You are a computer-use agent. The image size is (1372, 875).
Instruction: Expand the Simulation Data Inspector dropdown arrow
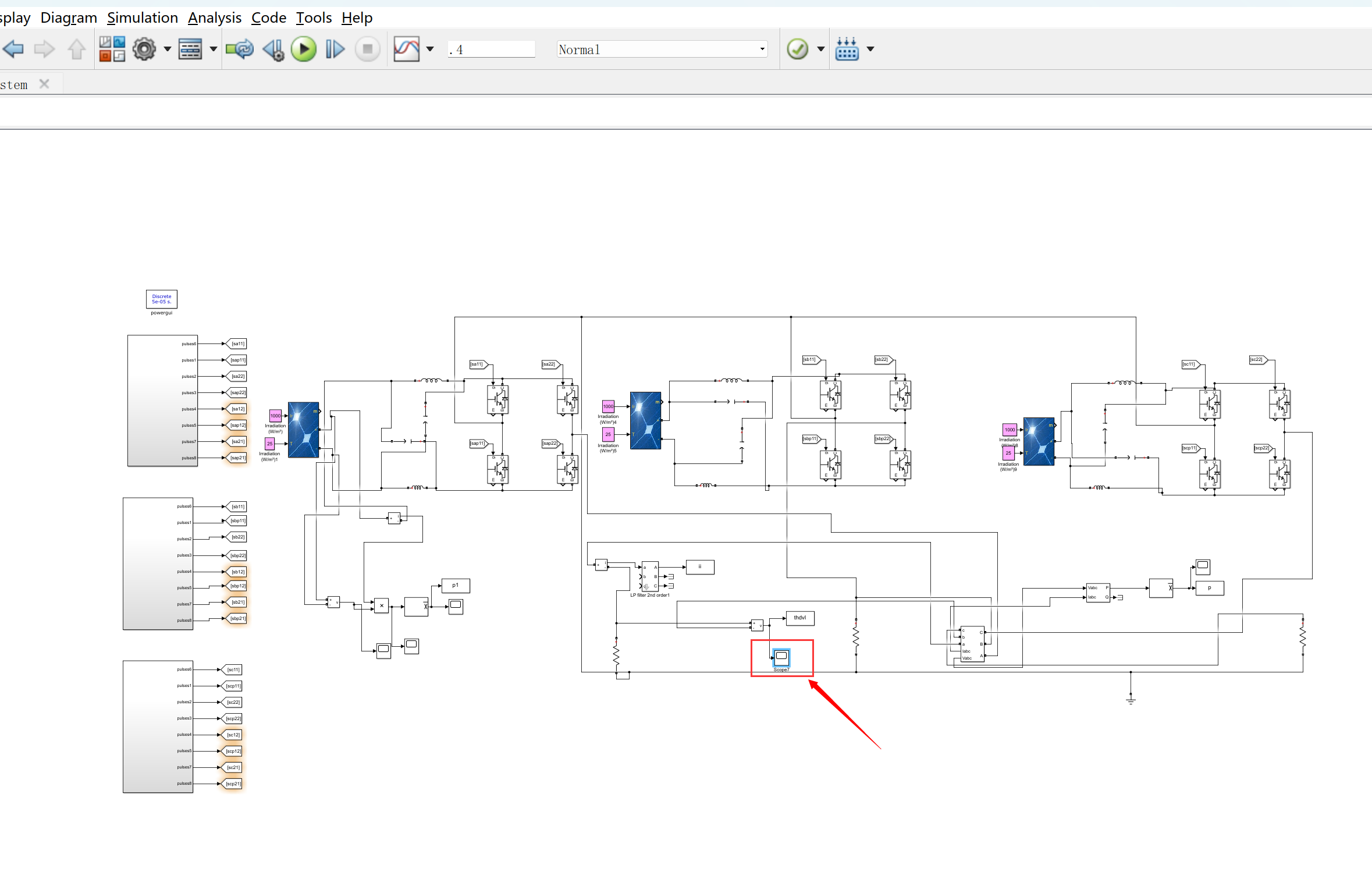click(x=430, y=49)
